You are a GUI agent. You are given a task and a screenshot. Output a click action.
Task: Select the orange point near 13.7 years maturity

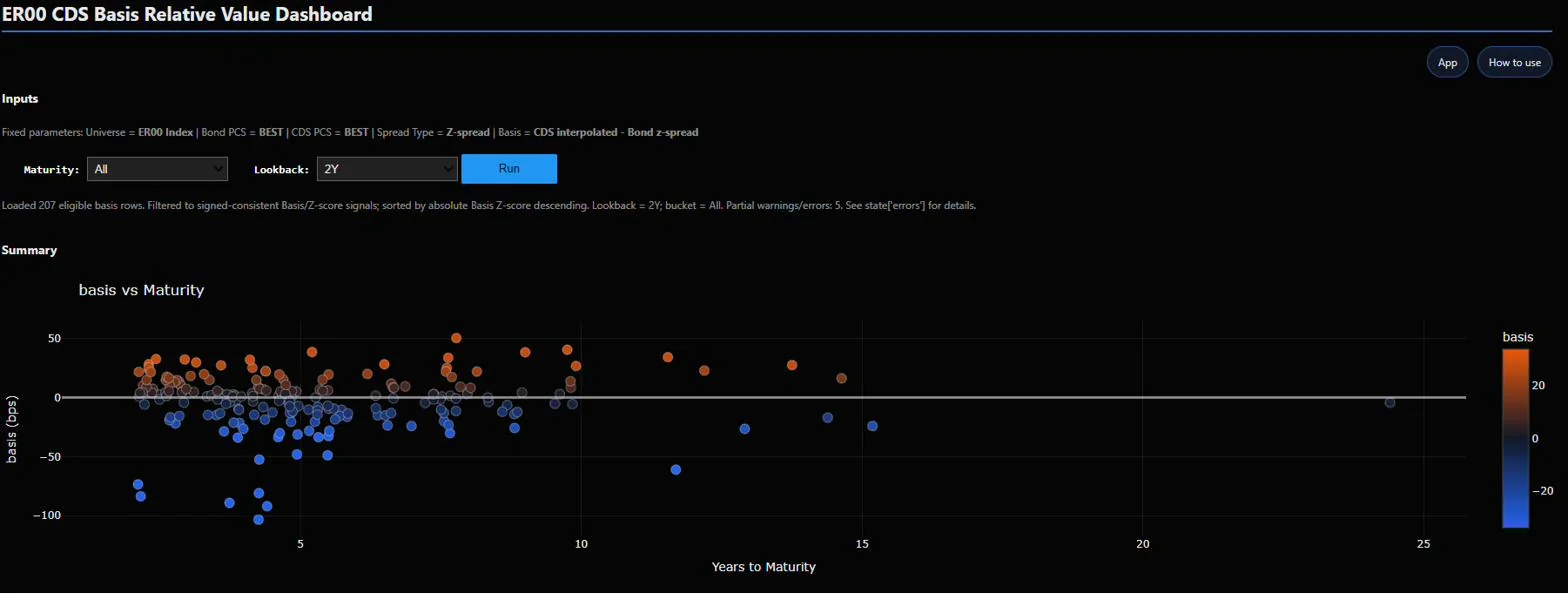coord(792,365)
